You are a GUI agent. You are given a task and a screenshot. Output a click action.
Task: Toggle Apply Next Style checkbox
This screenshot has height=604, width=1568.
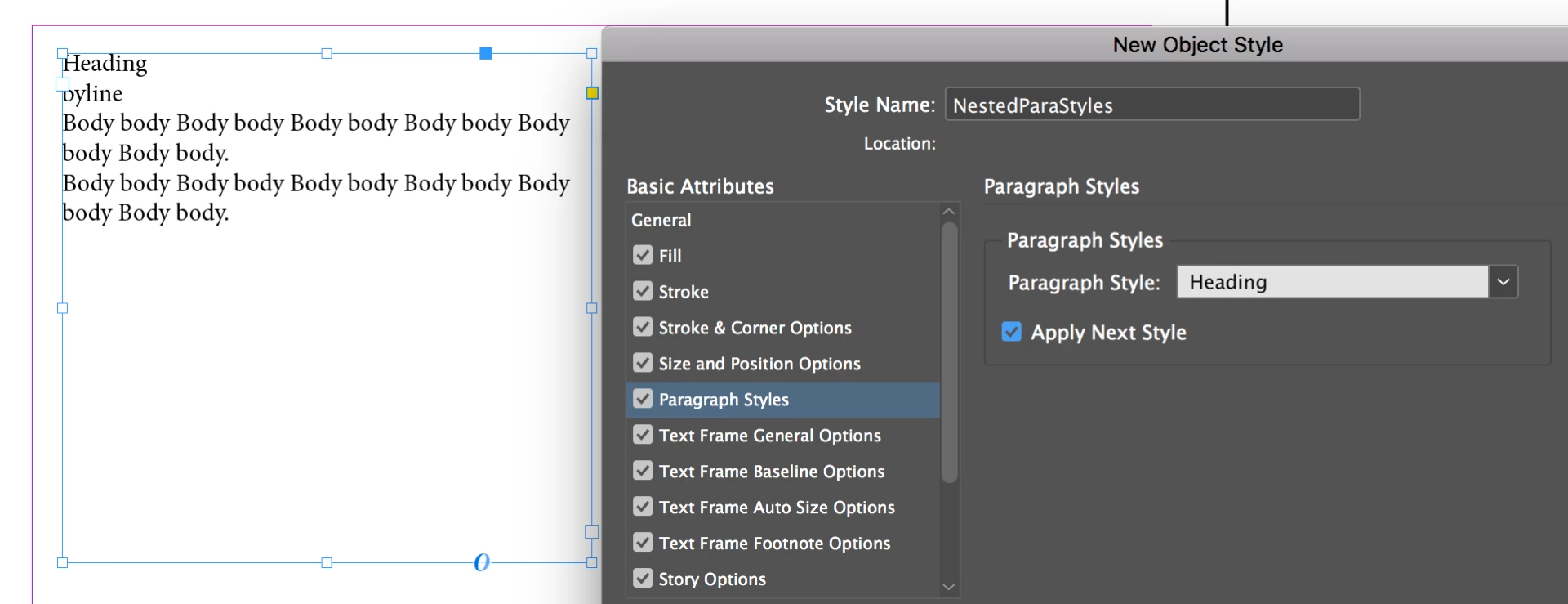(x=1012, y=332)
